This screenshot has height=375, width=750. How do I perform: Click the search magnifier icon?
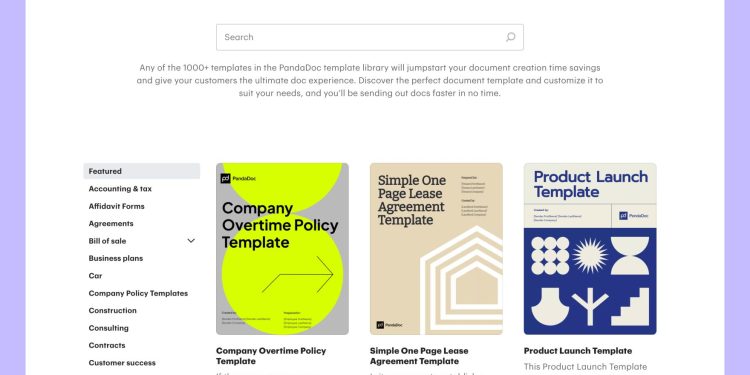510,37
